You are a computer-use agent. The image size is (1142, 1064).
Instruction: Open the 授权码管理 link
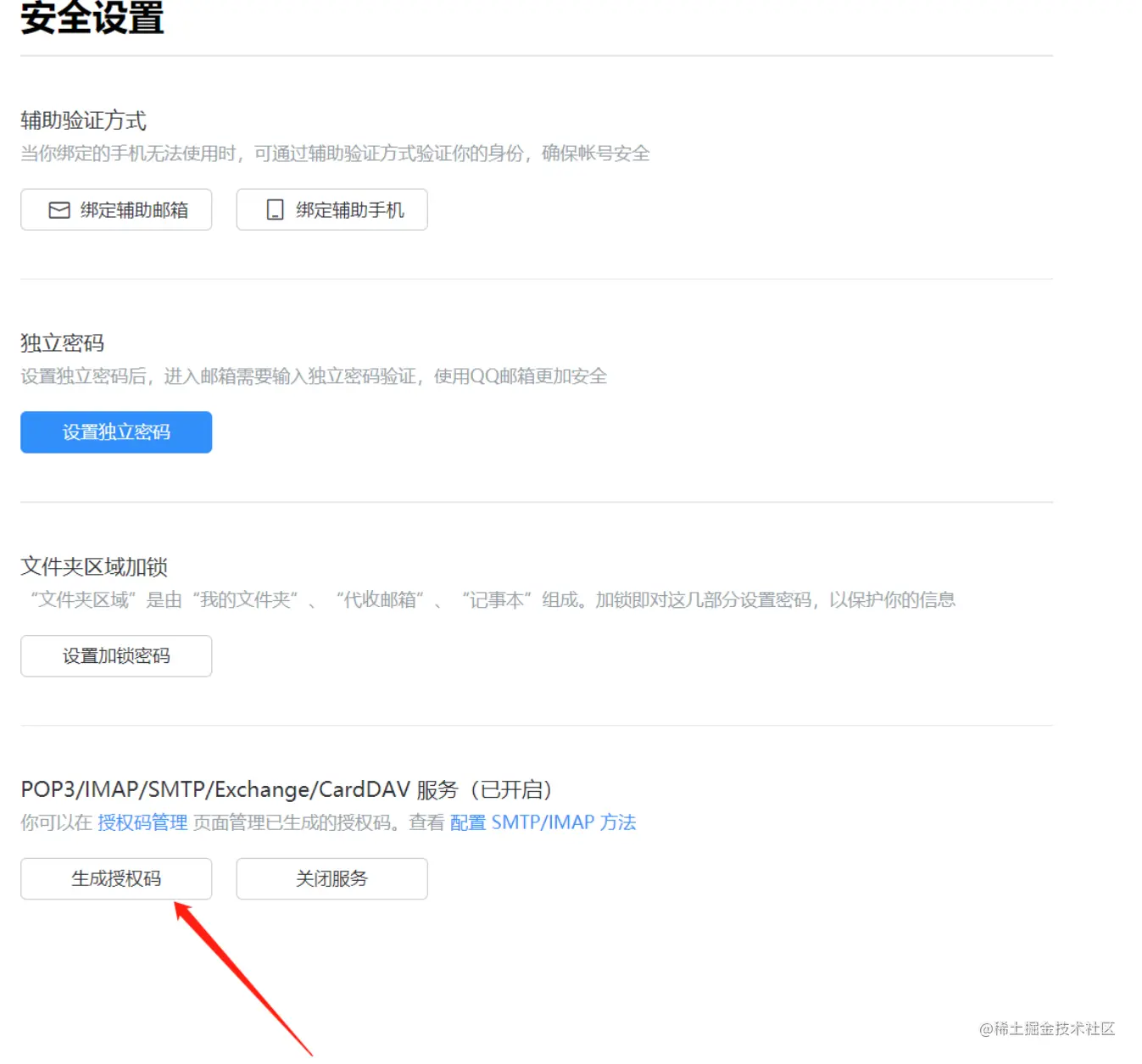[142, 822]
